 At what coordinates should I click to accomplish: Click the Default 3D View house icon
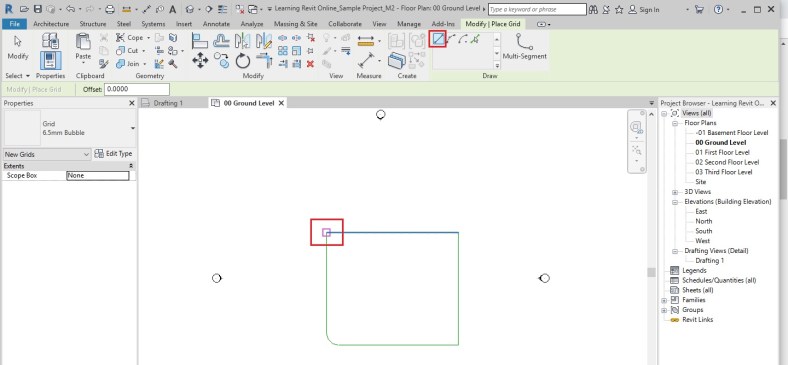pos(189,9)
